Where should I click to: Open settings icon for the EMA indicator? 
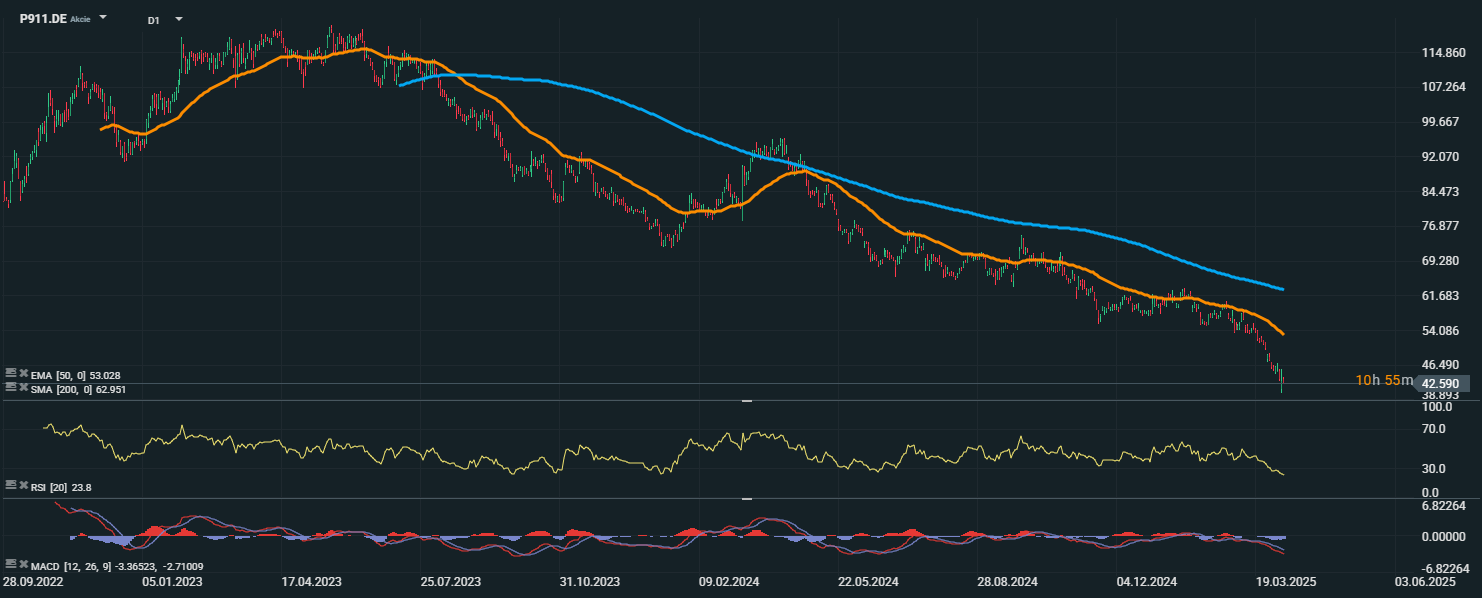pyautogui.click(x=11, y=374)
